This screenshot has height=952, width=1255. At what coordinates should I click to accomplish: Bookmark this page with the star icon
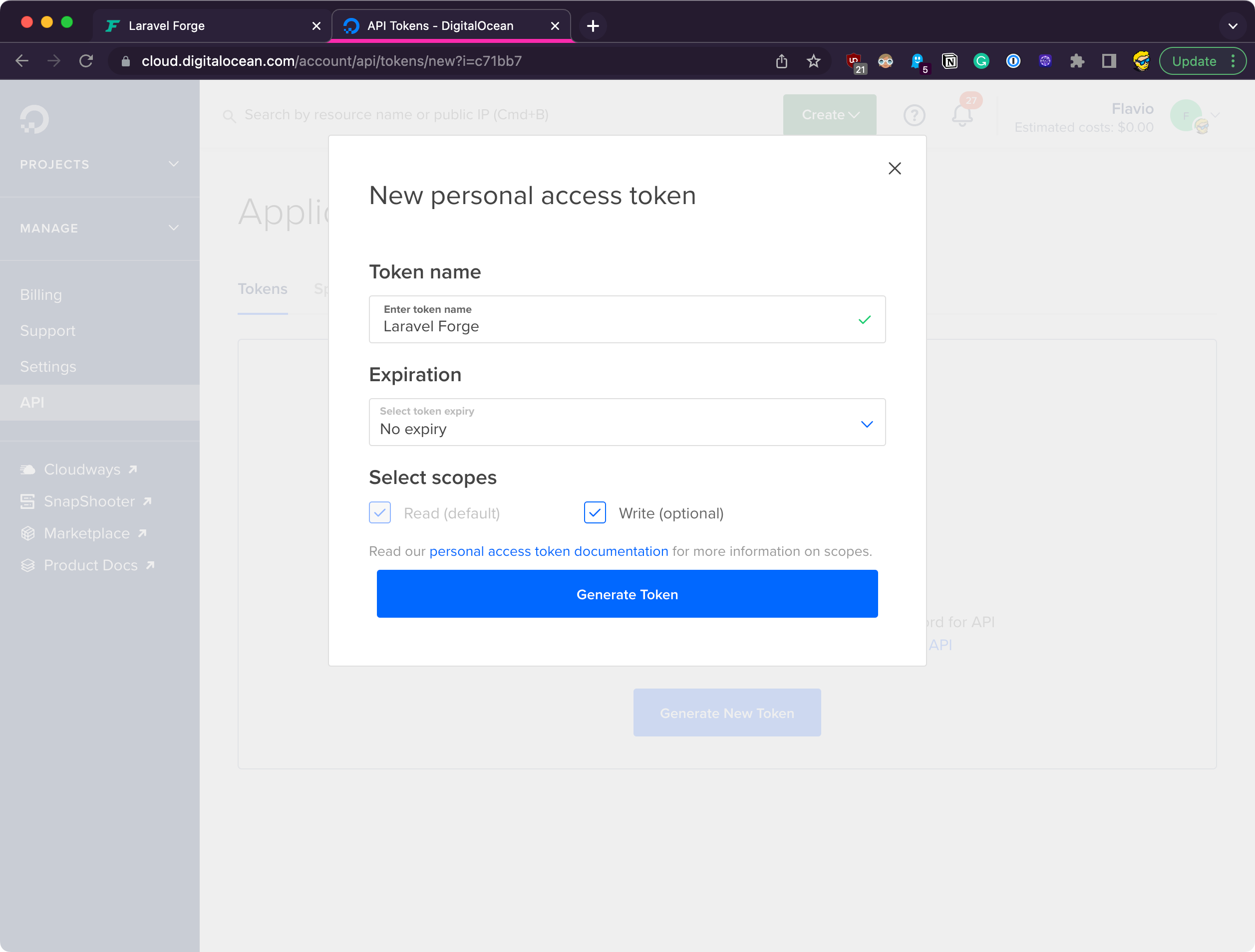(813, 61)
